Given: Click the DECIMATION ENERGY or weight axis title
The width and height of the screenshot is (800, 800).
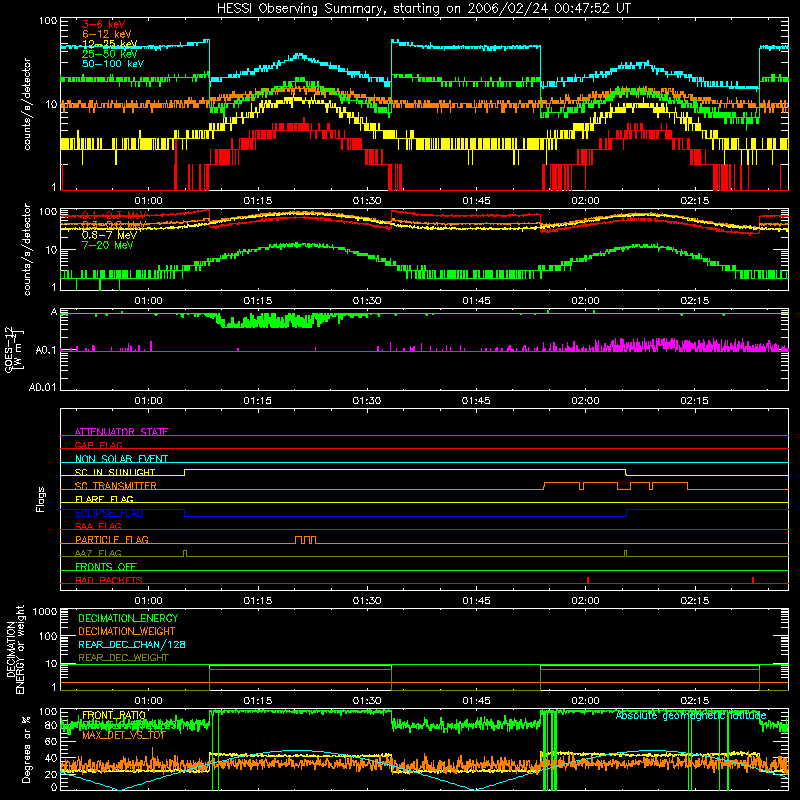Looking at the screenshot, I should 15,649.
